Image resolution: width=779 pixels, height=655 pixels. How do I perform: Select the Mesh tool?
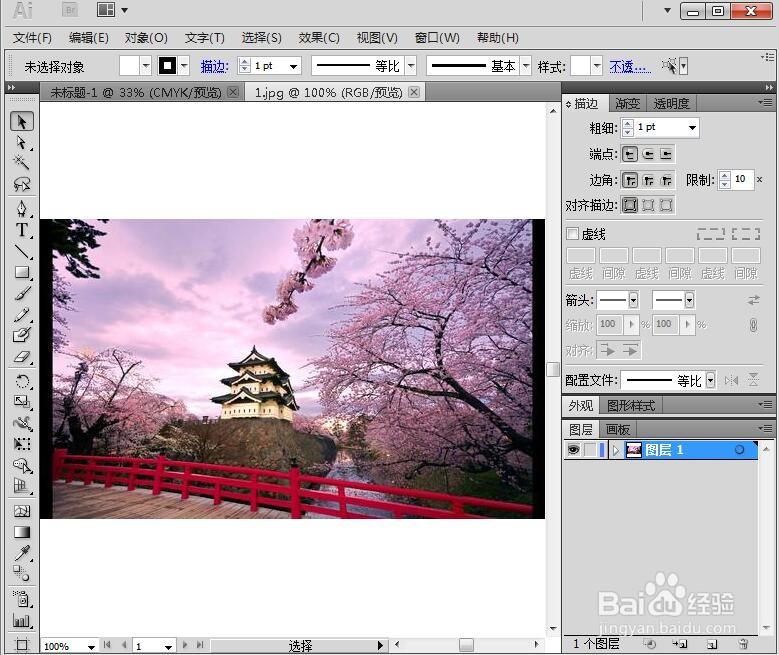[22, 511]
